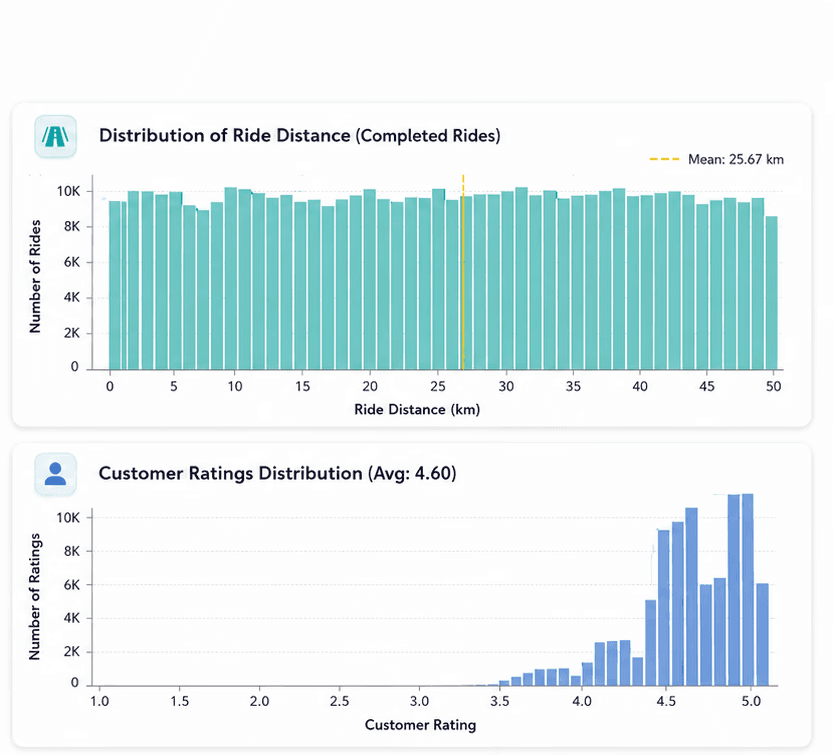Click the last teal bar at 50 km

771,293
